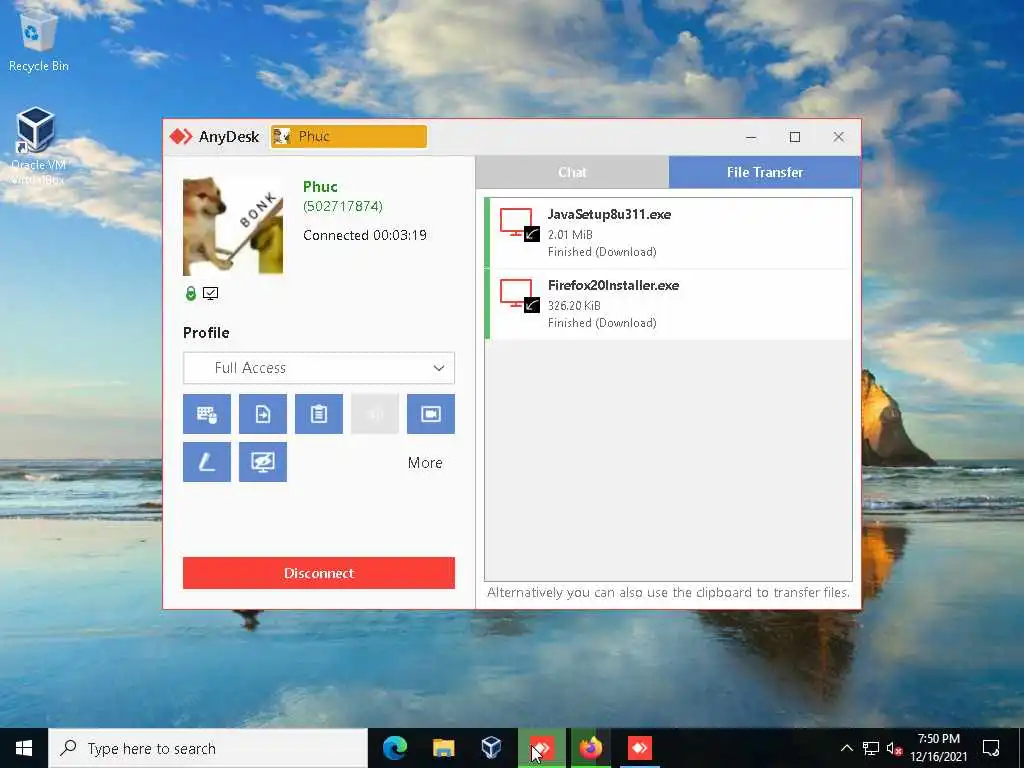The height and width of the screenshot is (768, 1024).
Task: Click the AnyDesk ID 502717874
Action: click(x=343, y=206)
